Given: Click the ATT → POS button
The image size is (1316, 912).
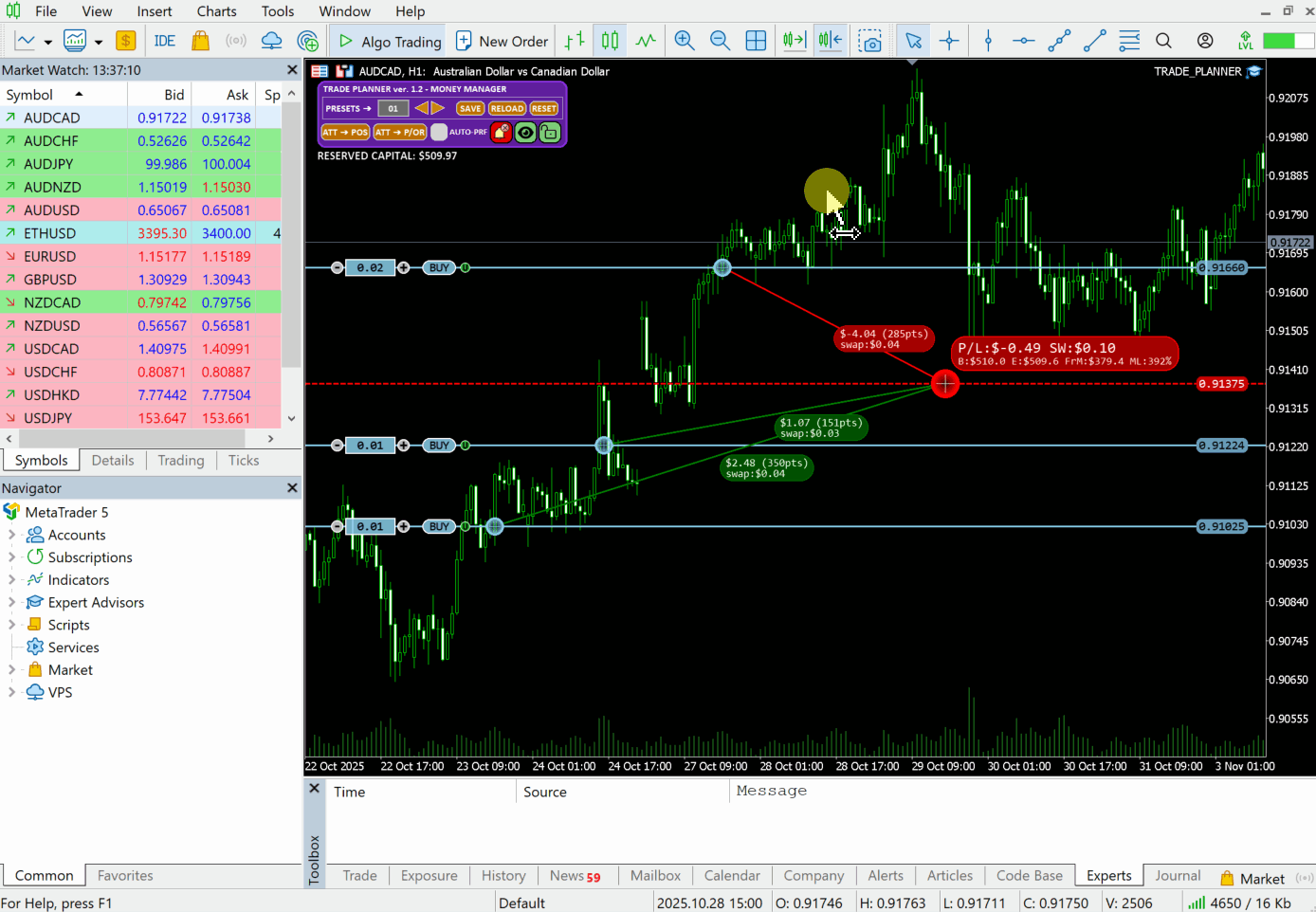Looking at the screenshot, I should pyautogui.click(x=345, y=132).
